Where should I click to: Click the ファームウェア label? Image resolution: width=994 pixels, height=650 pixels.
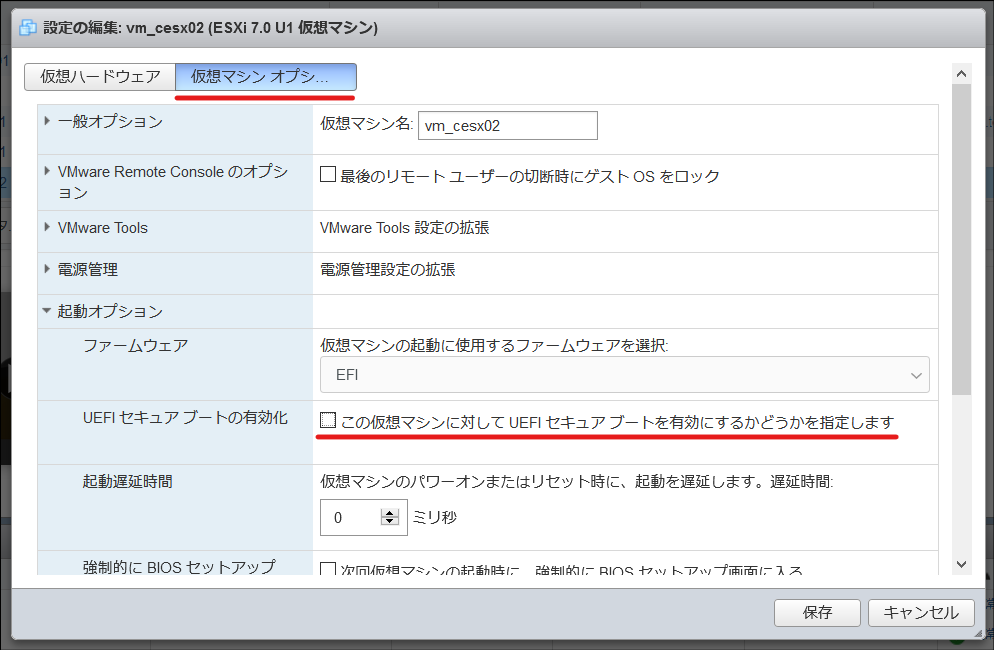[x=136, y=346]
